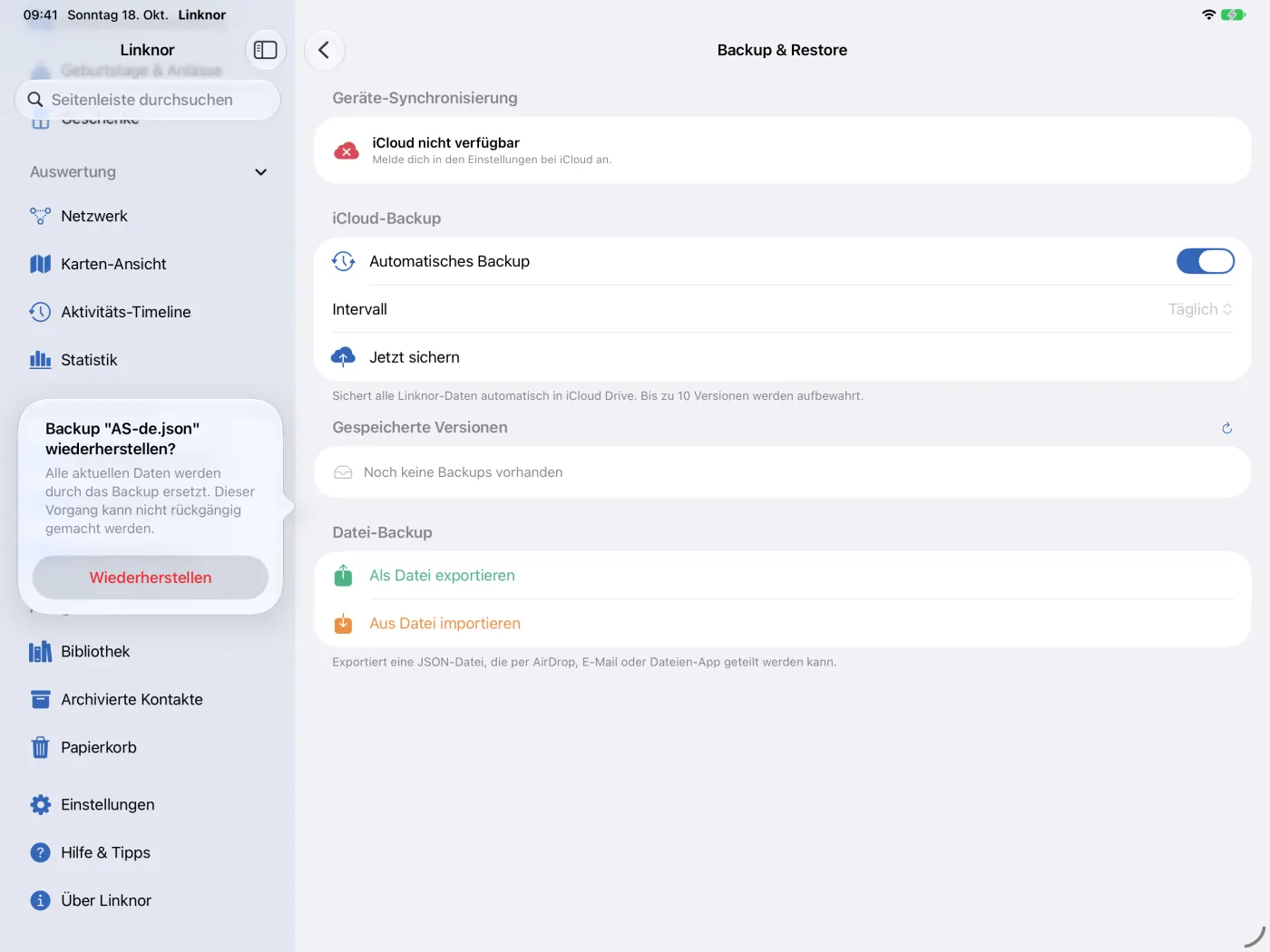Click the Jetzt sichern cloud upload icon
The width and height of the screenshot is (1270, 952).
pos(343,357)
